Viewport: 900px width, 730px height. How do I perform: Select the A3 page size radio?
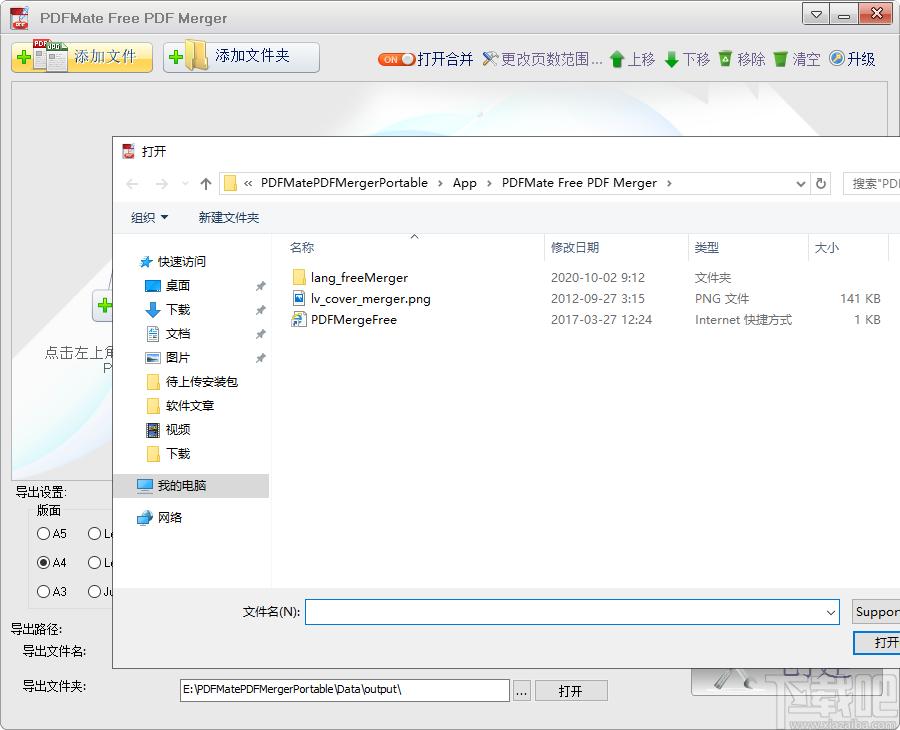[x=43, y=591]
